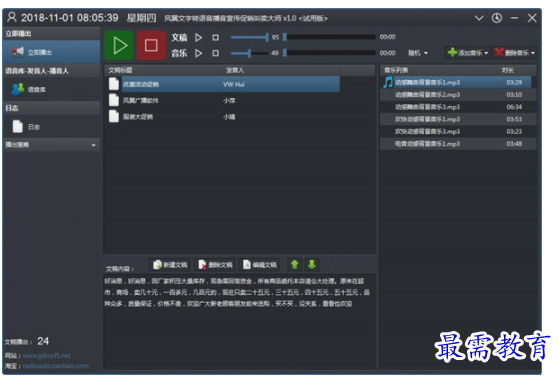Select the music track with duration 03:48
Screen dimensions: 559x378
pos(458,144)
